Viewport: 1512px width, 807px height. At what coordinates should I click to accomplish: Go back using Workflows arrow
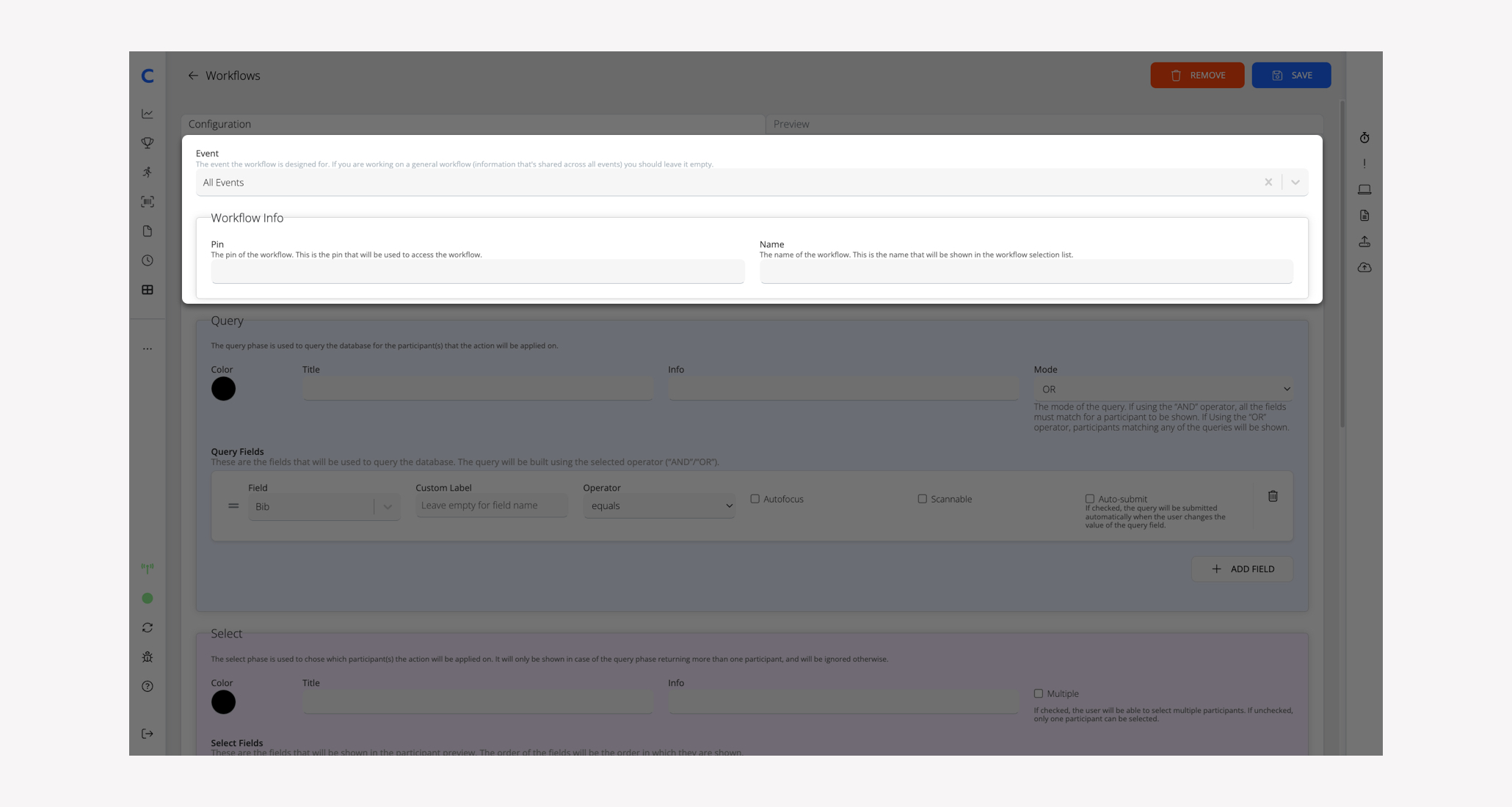[193, 76]
